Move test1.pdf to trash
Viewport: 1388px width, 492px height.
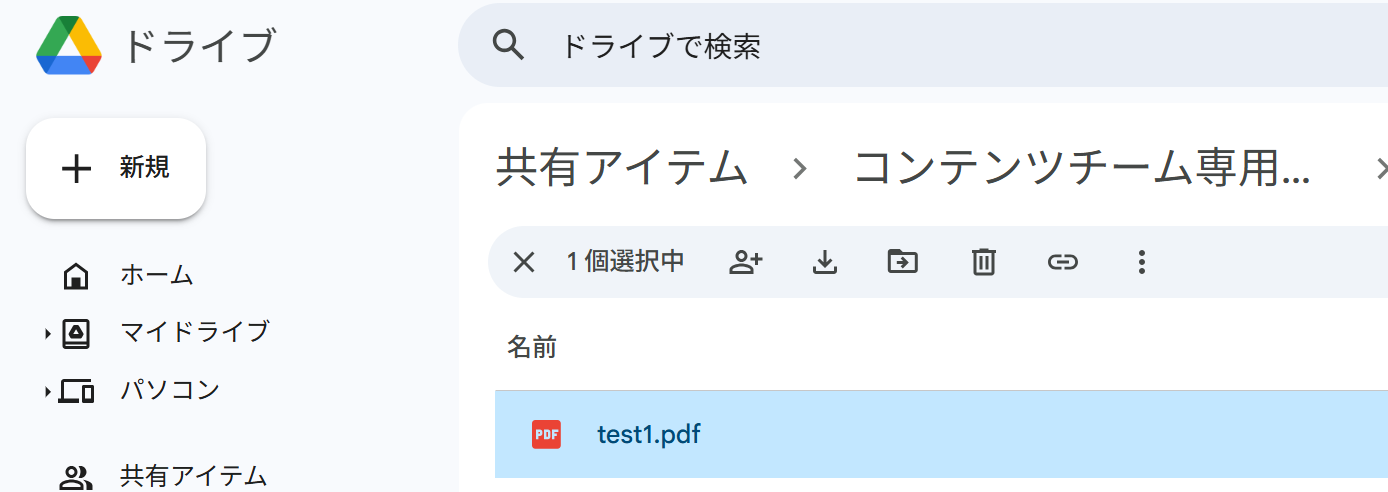[984, 262]
